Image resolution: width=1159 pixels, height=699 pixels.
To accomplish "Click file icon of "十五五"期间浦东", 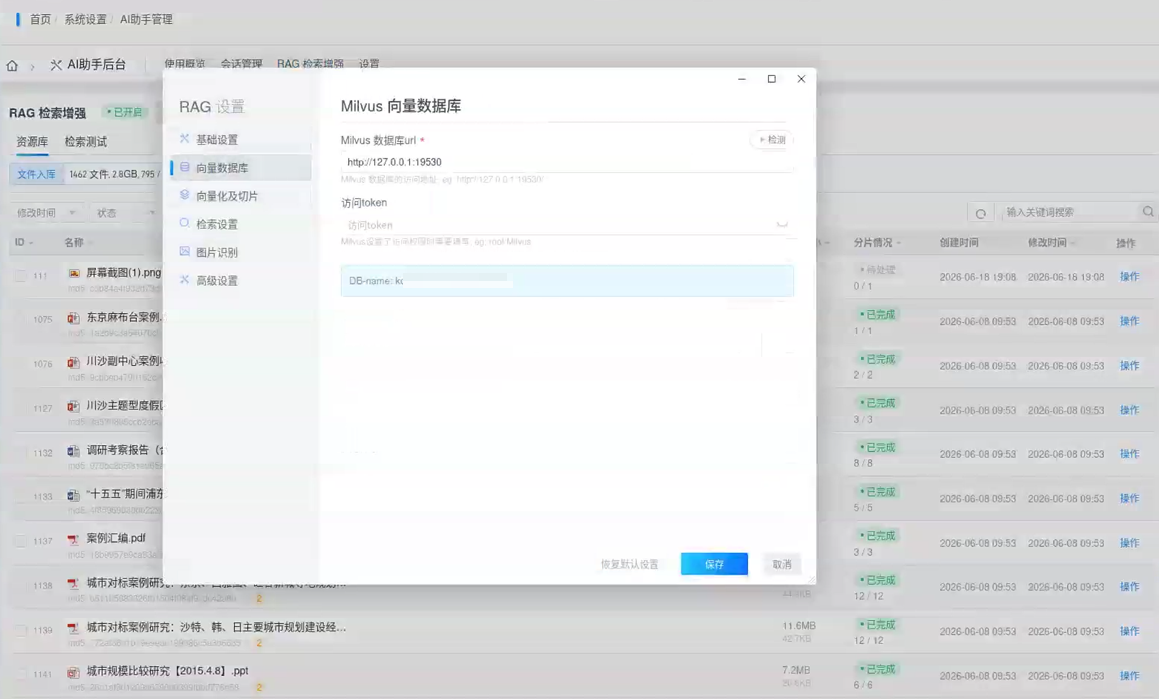I will pyautogui.click(x=73, y=495).
